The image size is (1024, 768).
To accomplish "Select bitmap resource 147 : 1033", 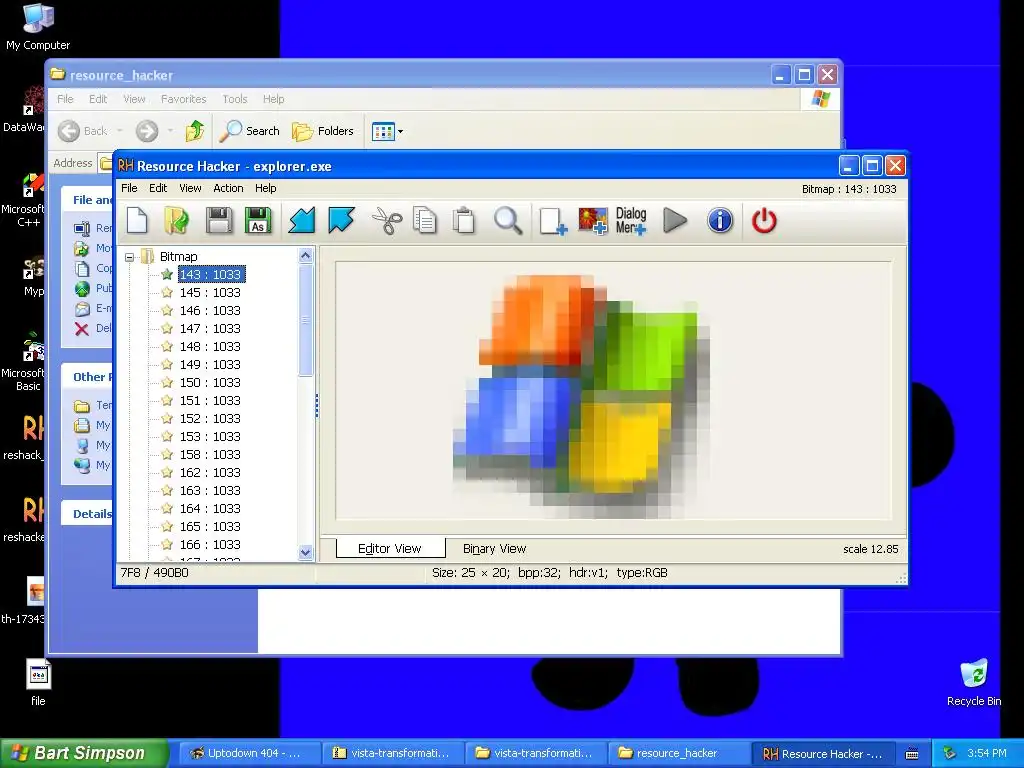I will coord(210,328).
